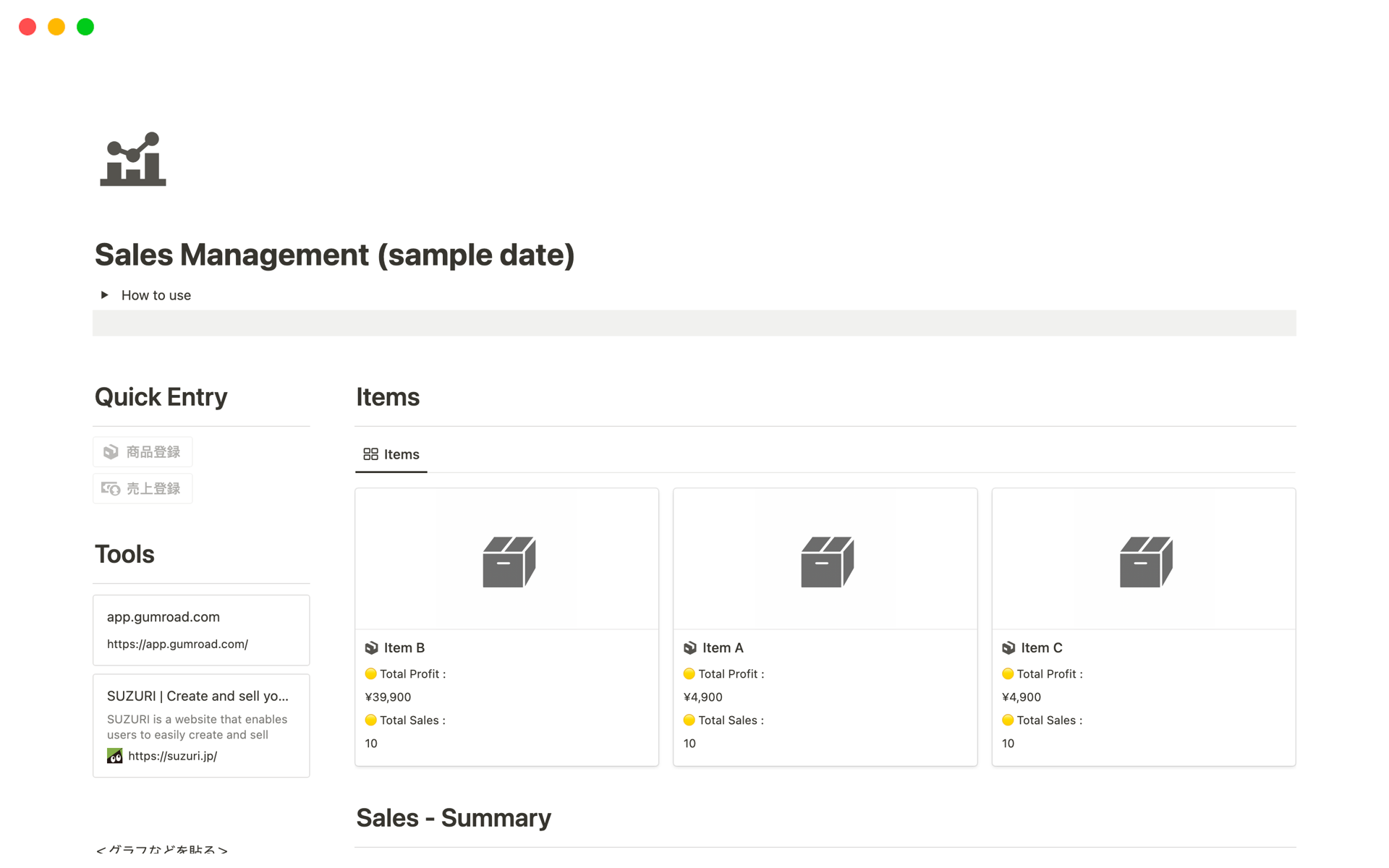
Task: Open the Item B box cover image
Action: [x=507, y=559]
